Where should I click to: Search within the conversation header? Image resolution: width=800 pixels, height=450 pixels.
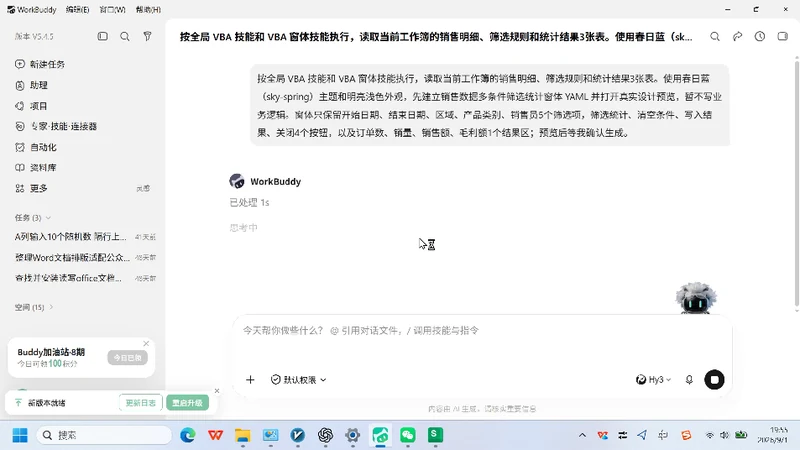(715, 37)
